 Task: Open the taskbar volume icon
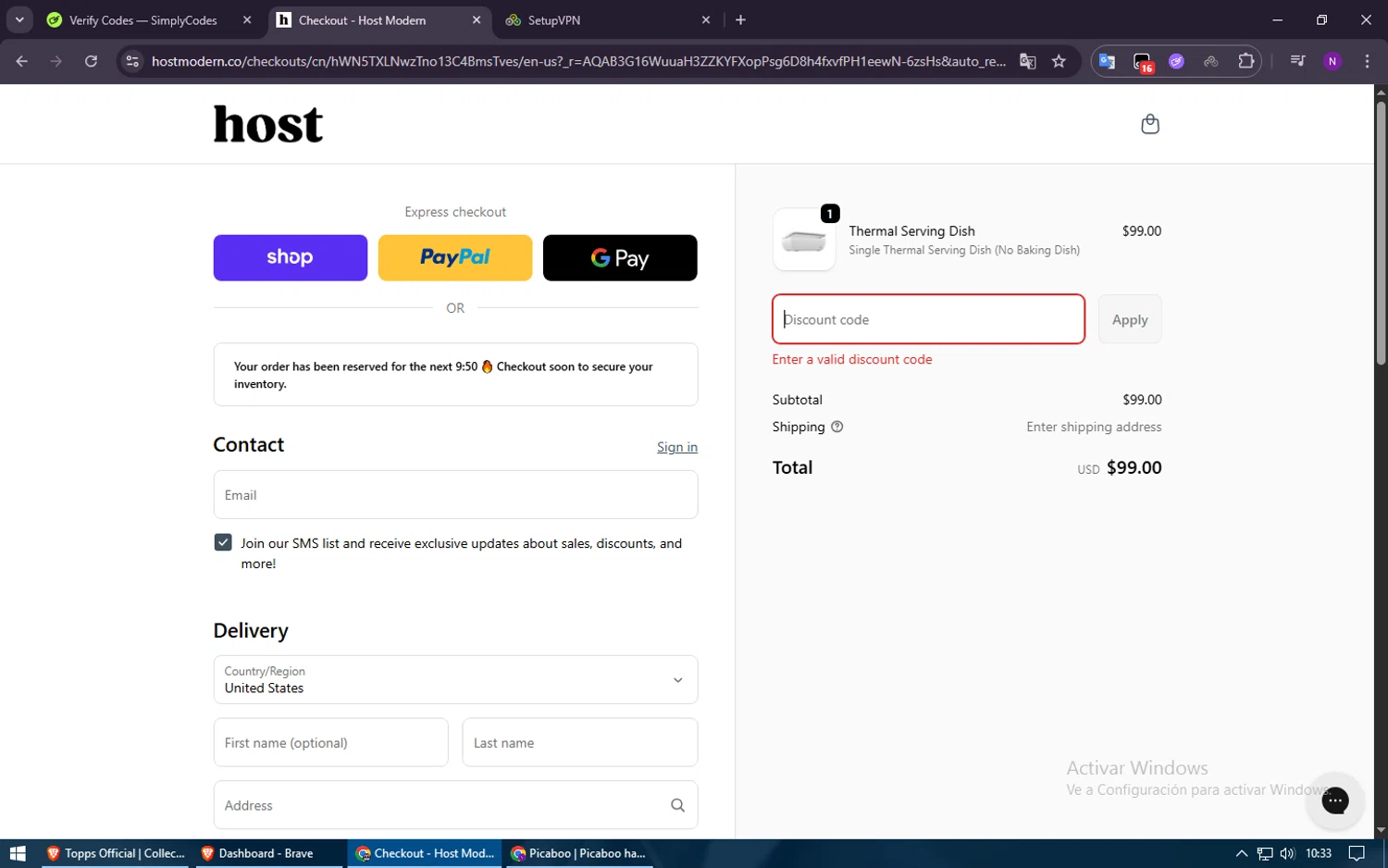(1287, 853)
